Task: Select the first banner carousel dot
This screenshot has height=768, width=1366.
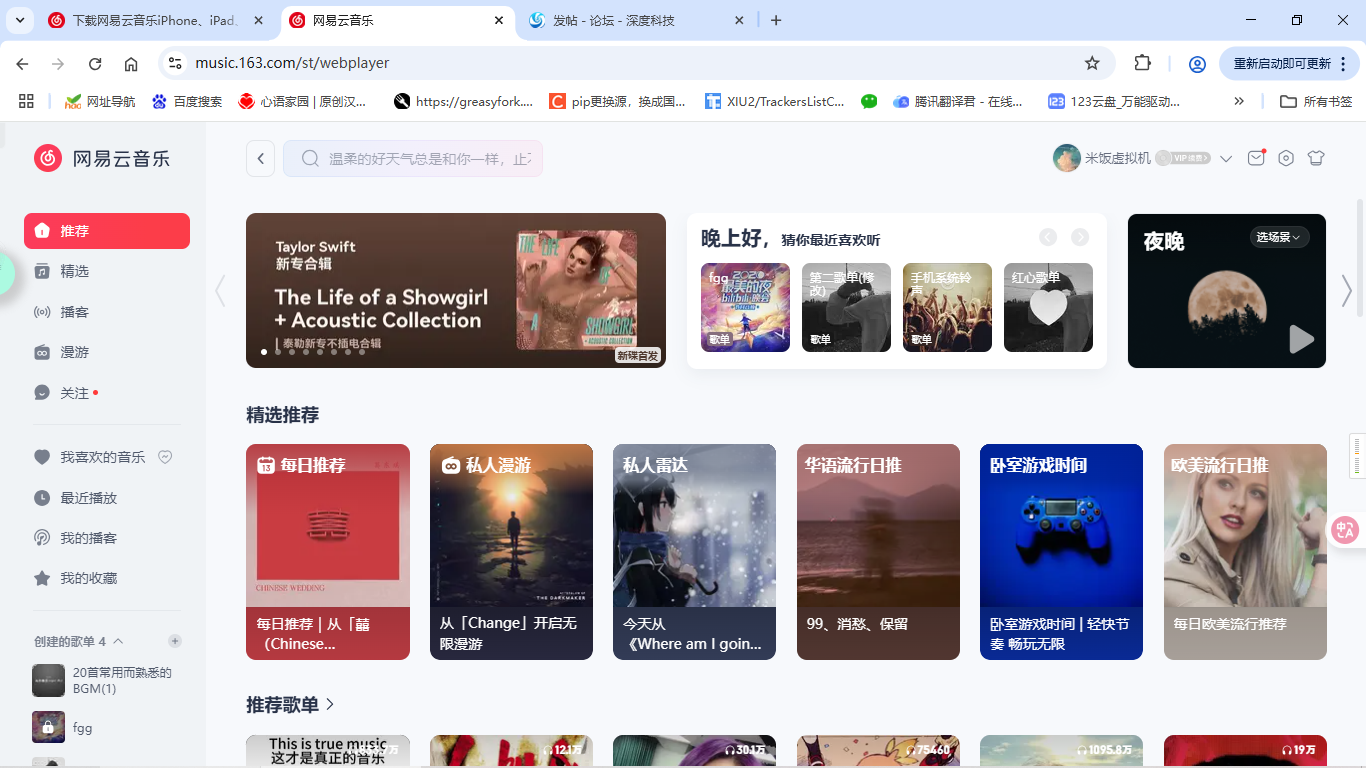Action: 264,352
